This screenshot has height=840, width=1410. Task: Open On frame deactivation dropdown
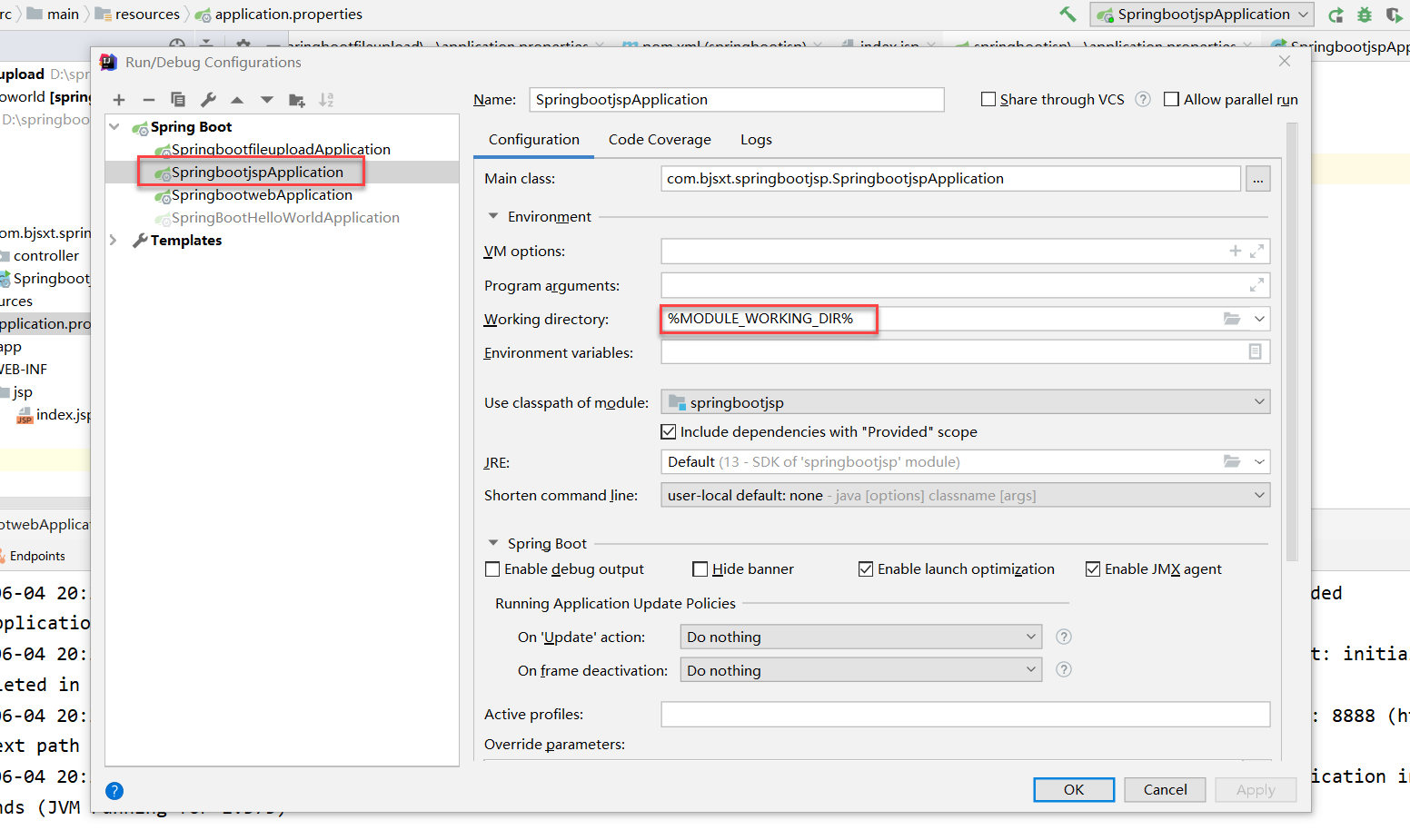click(x=860, y=670)
